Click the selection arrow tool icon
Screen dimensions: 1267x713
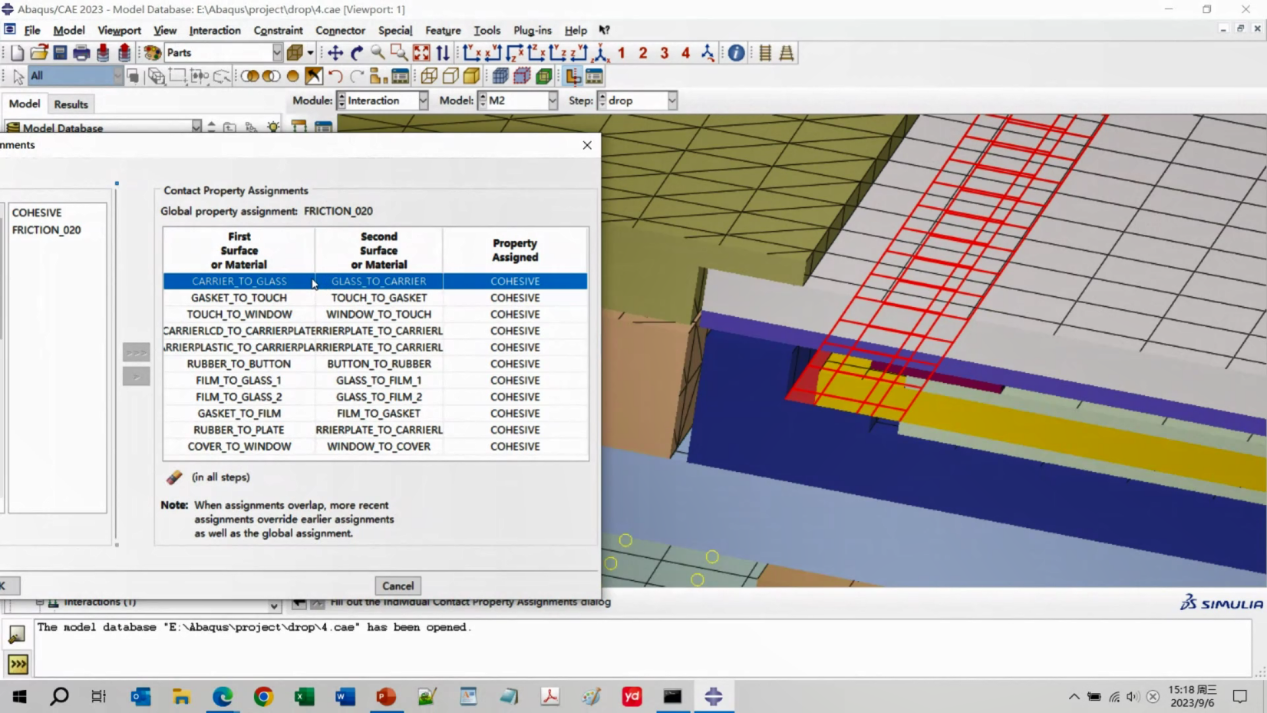pos(19,76)
